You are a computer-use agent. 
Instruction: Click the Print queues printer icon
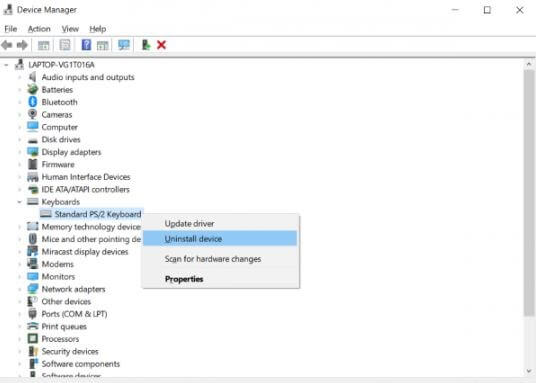[x=32, y=326]
